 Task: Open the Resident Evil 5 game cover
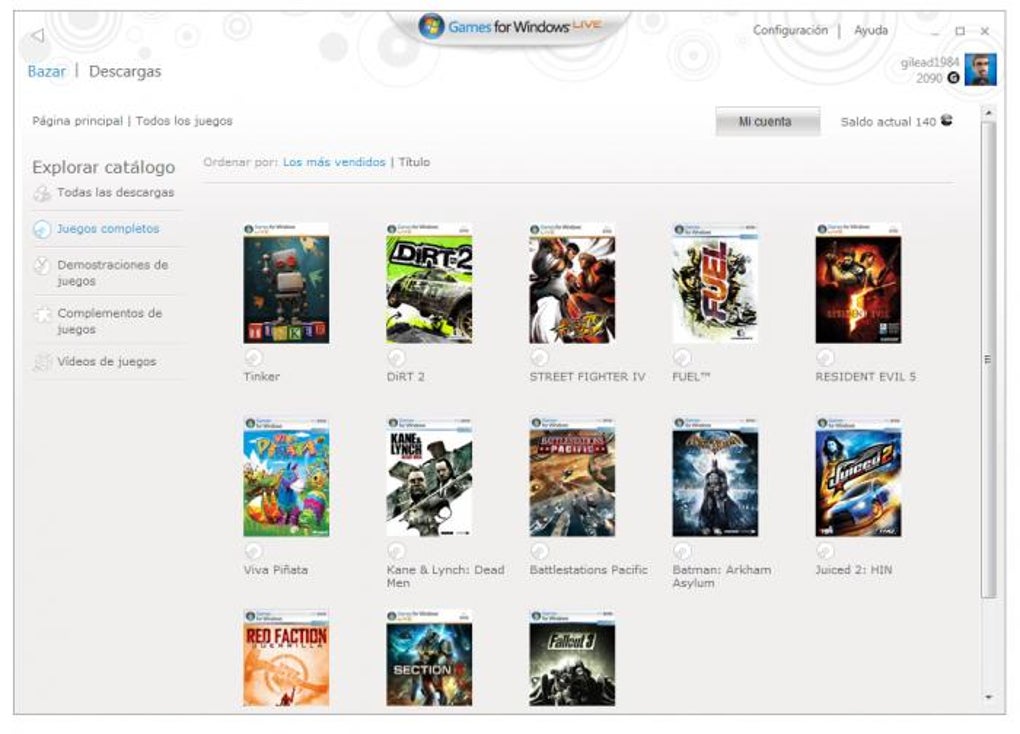click(x=859, y=284)
